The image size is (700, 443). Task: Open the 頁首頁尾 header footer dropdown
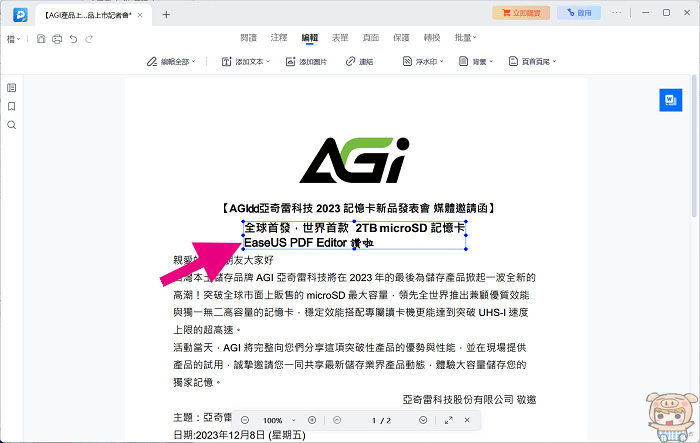[x=533, y=62]
